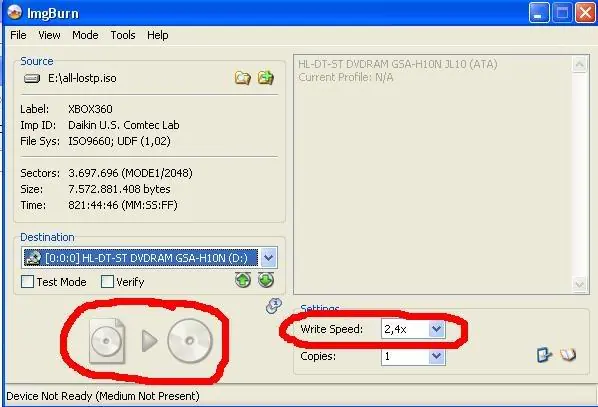
Task: Click the sectors value 3.697.696
Action: click(x=93, y=173)
